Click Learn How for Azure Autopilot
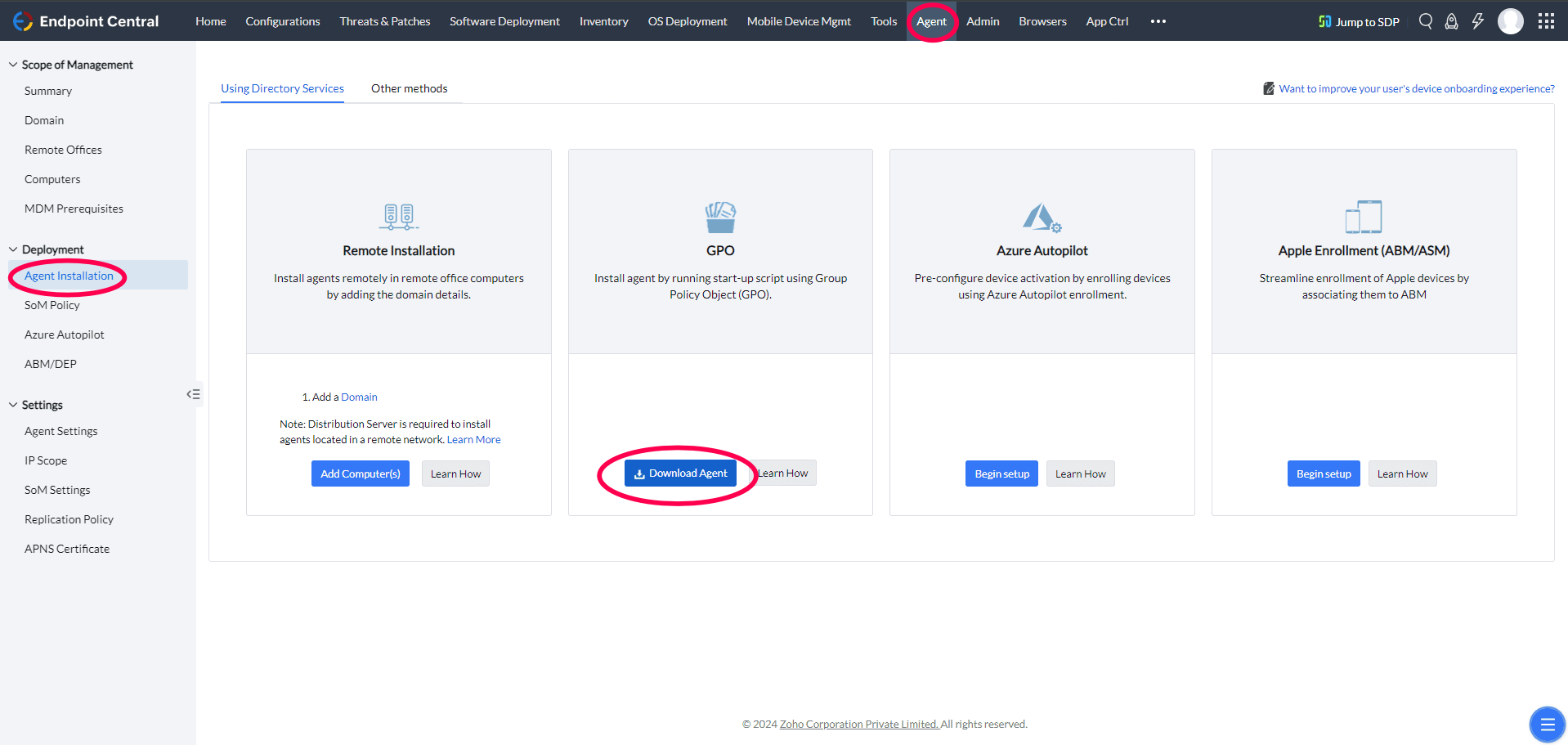 [1080, 473]
